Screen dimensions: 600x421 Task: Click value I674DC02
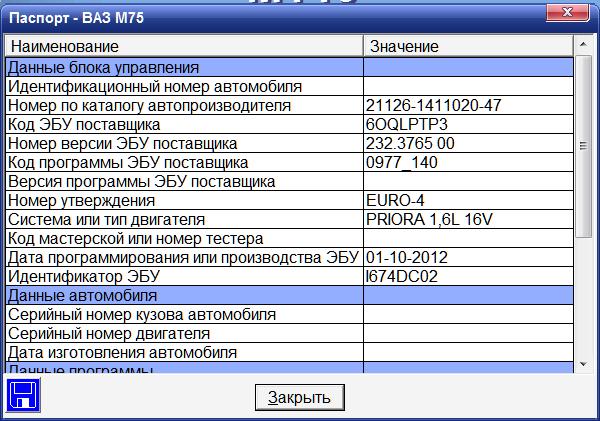pyautogui.click(x=401, y=276)
